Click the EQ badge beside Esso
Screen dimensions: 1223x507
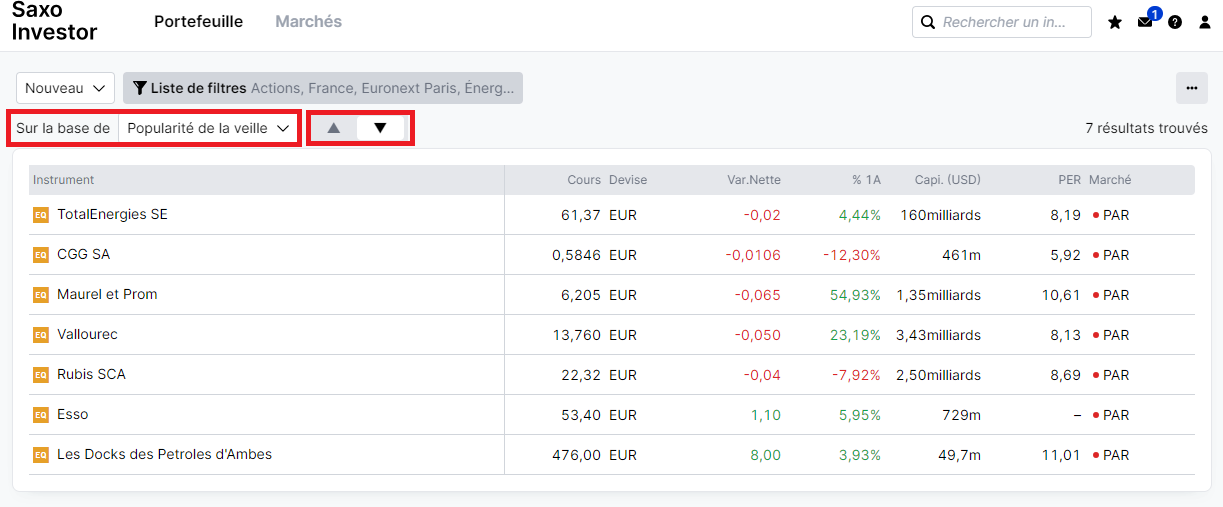[41, 415]
